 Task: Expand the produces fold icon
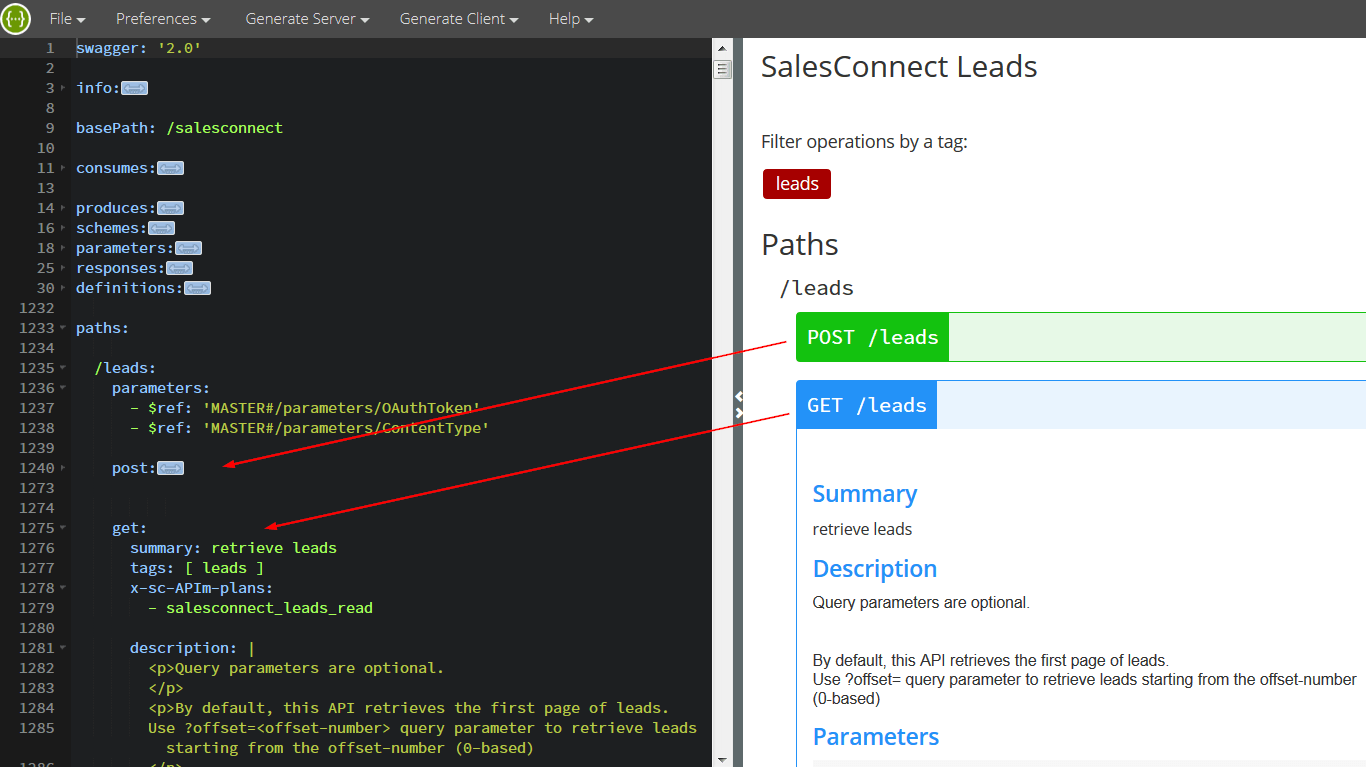pos(170,207)
